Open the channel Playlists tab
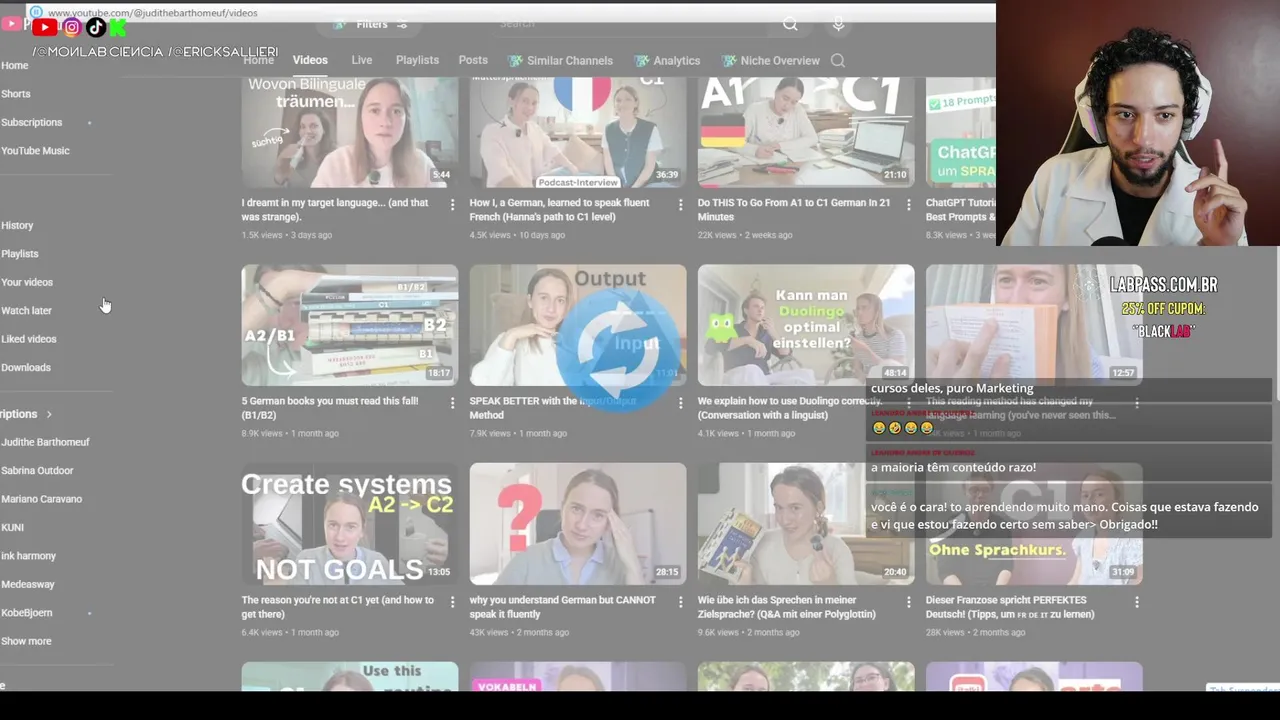The width and height of the screenshot is (1280, 720). [x=417, y=60]
